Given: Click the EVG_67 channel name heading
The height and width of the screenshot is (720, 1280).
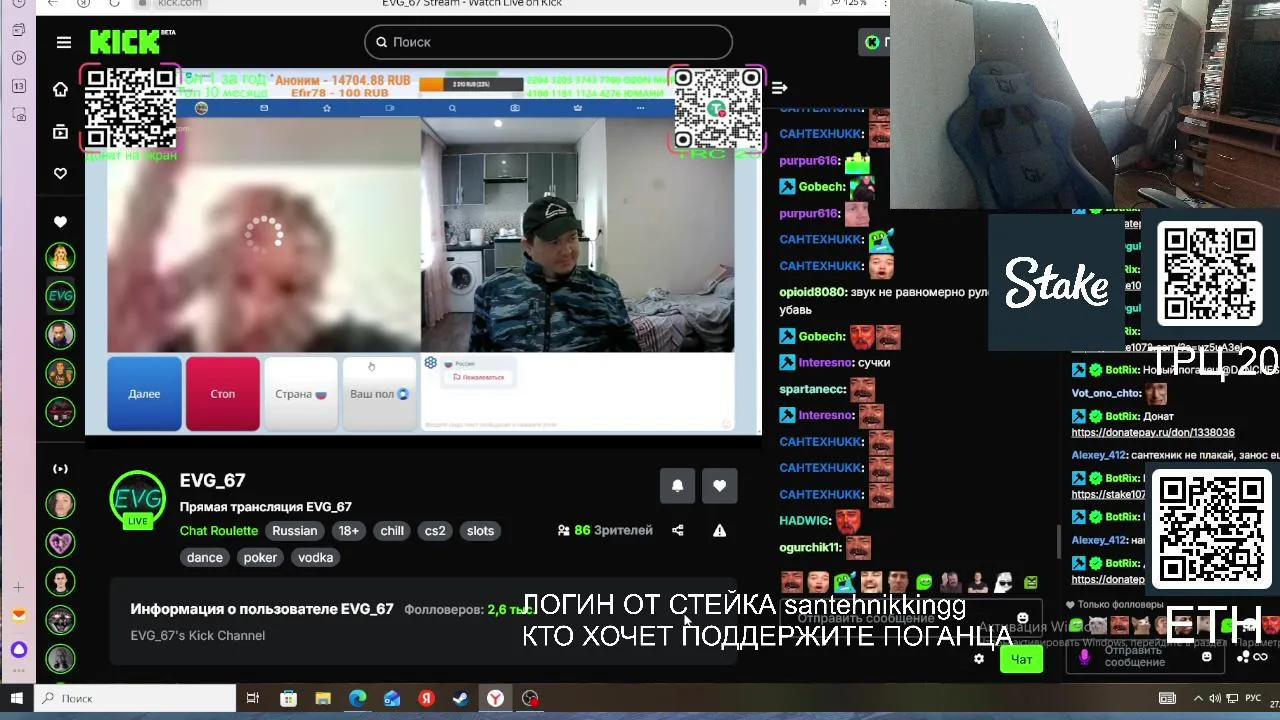Looking at the screenshot, I should 212,481.
